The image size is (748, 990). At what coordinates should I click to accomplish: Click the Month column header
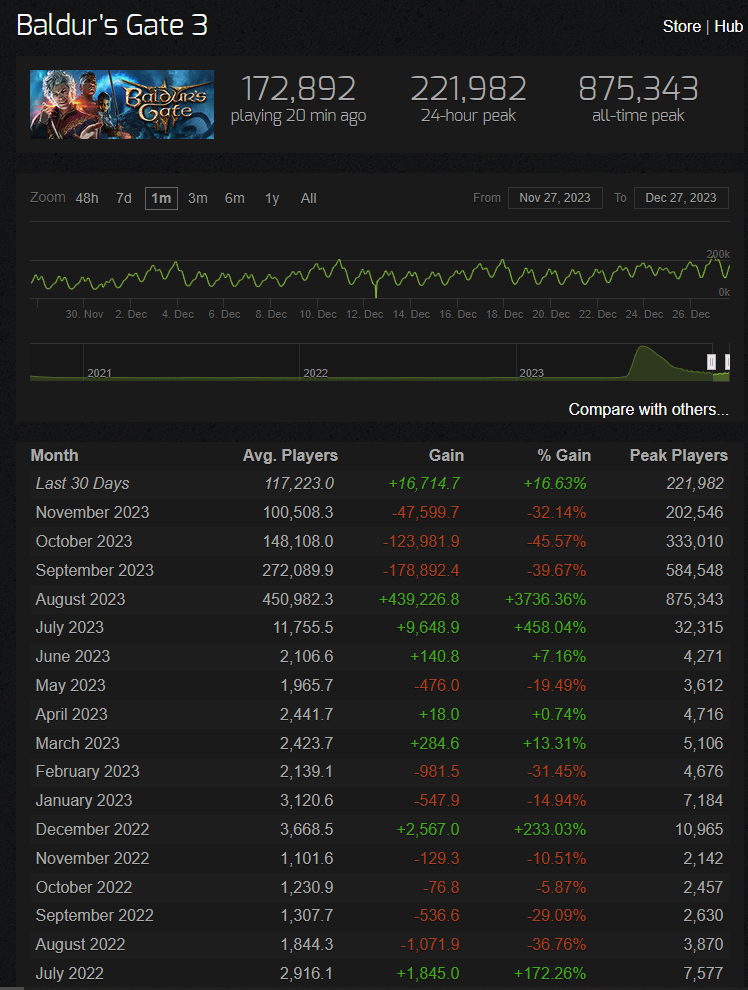point(54,455)
